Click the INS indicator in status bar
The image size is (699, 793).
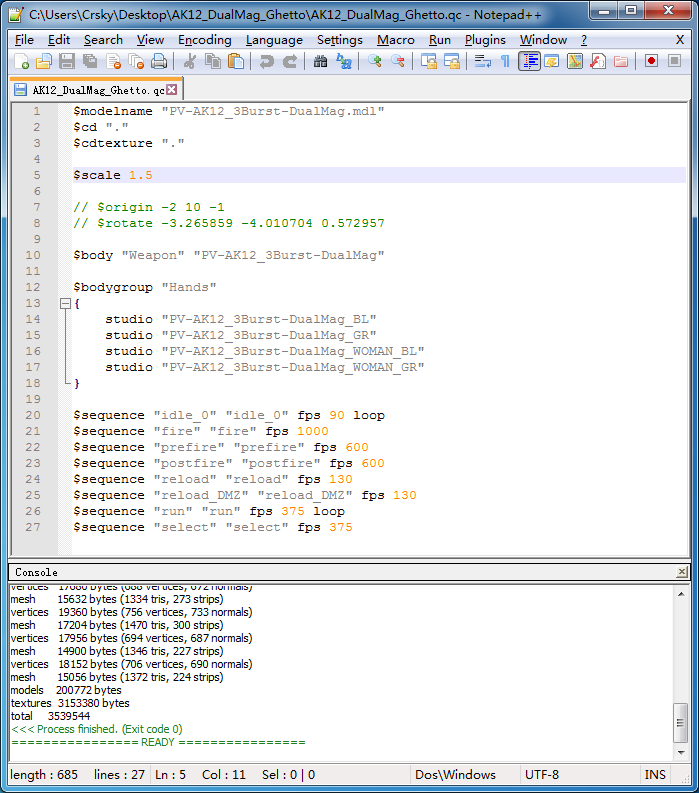(655, 775)
